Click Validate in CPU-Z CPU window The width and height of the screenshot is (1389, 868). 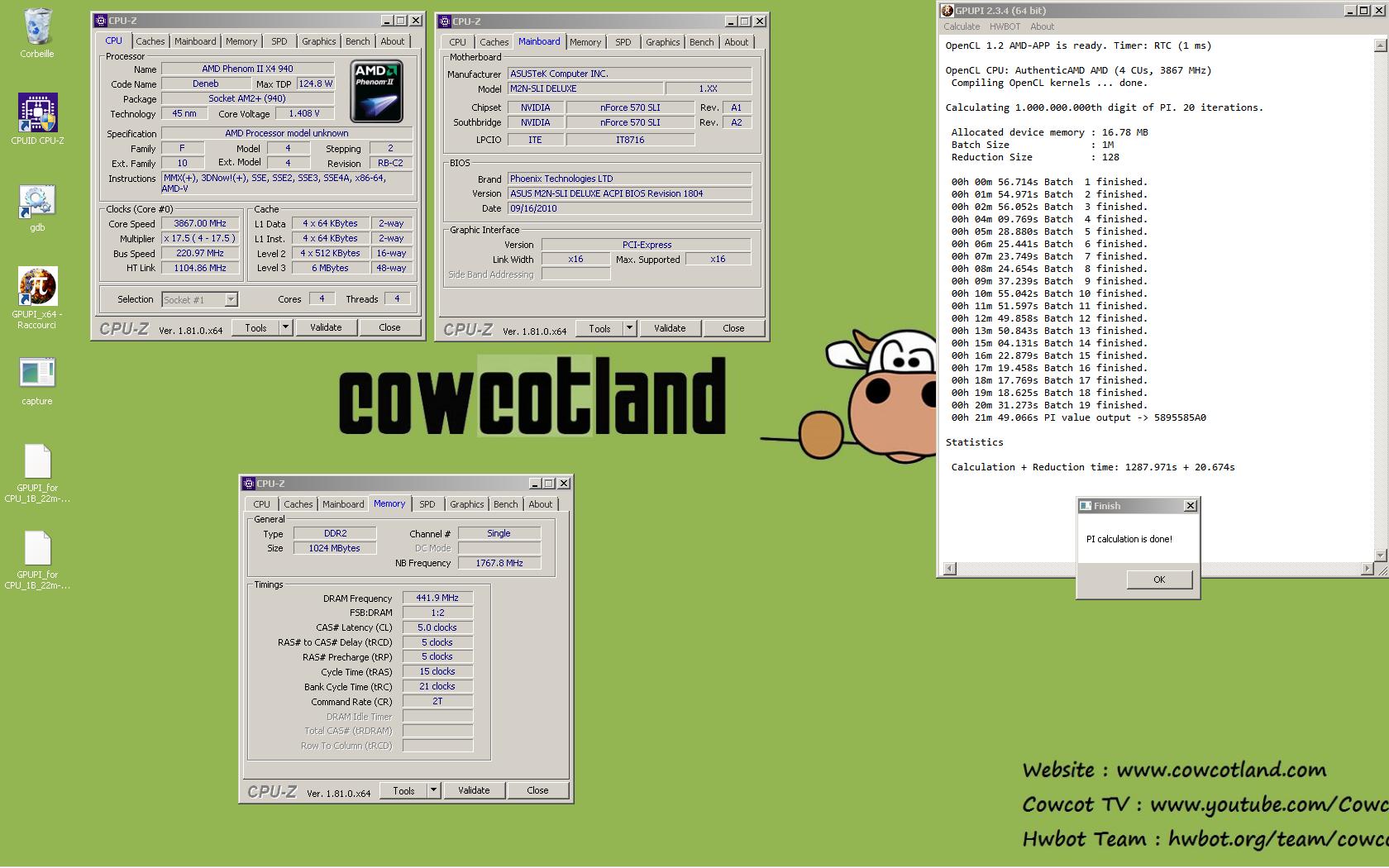(326, 327)
